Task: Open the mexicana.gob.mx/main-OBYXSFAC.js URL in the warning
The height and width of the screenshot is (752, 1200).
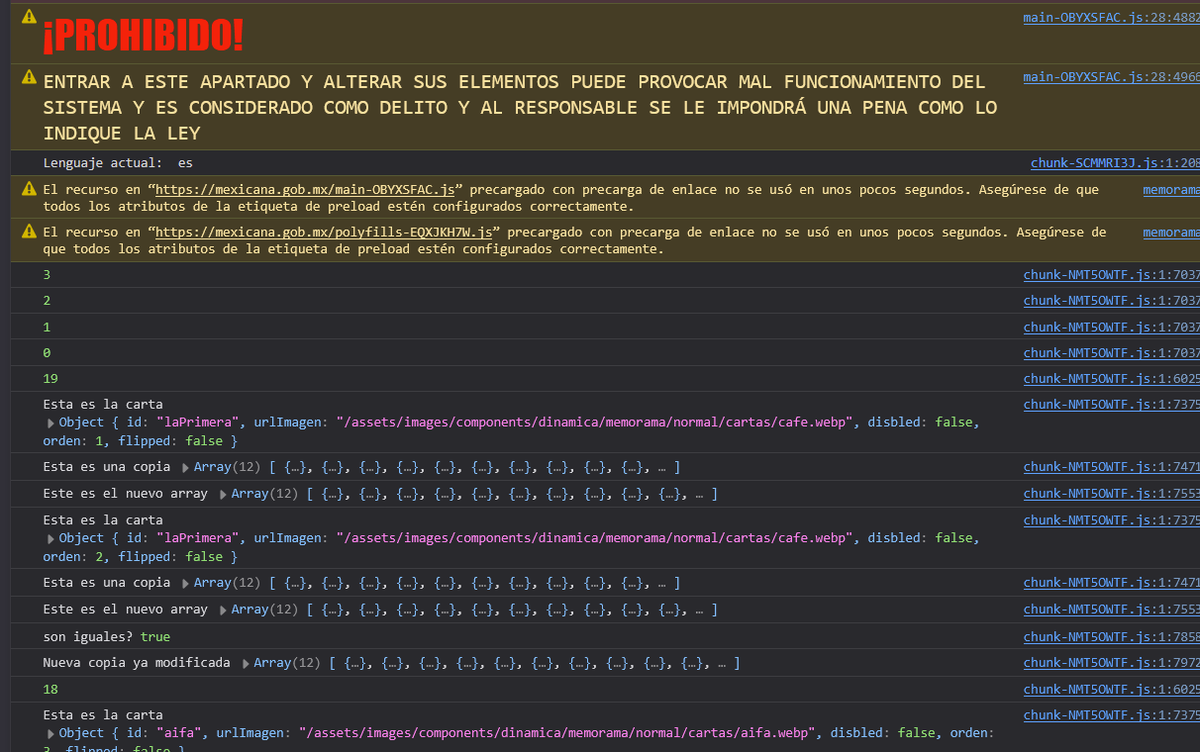Action: click(x=306, y=189)
